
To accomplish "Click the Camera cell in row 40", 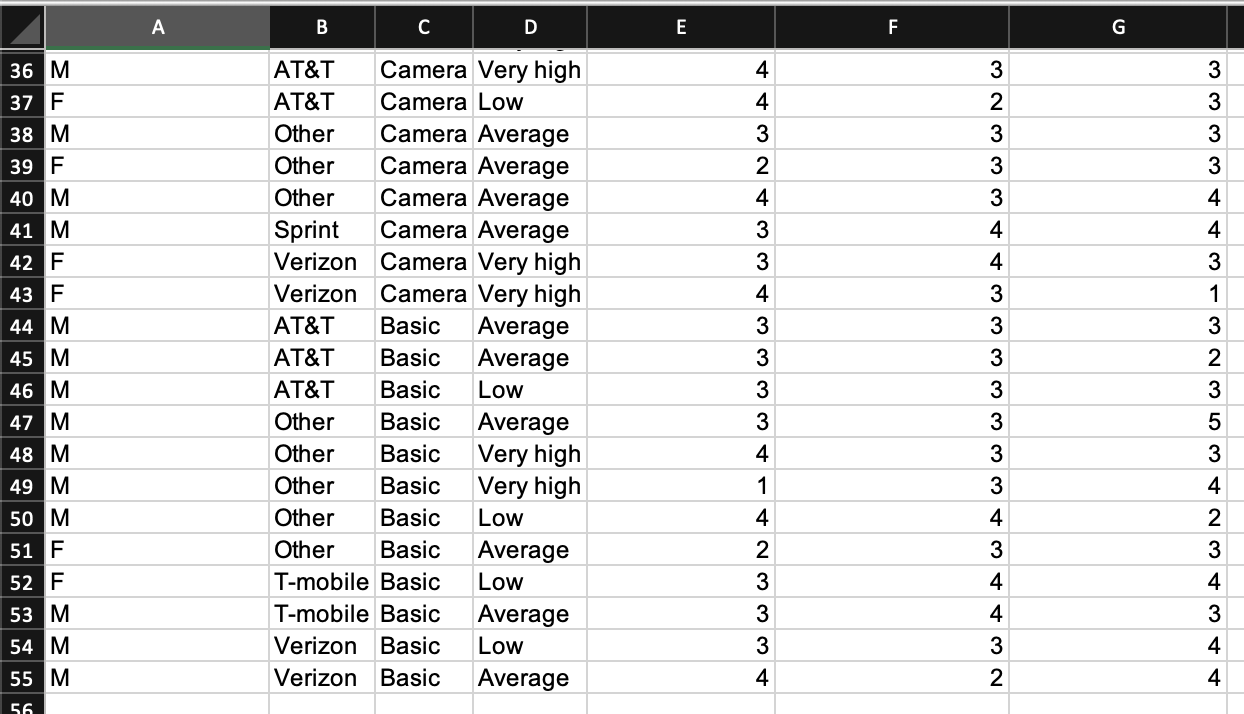I will (423, 197).
